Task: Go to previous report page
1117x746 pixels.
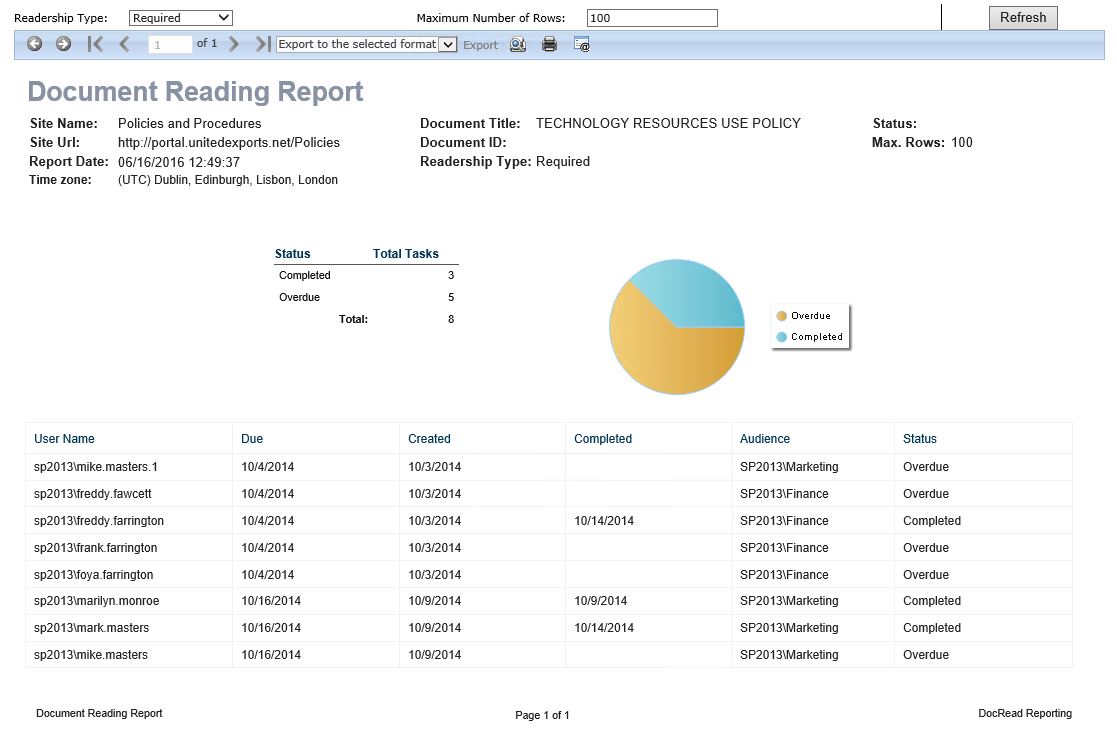Action: (125, 44)
